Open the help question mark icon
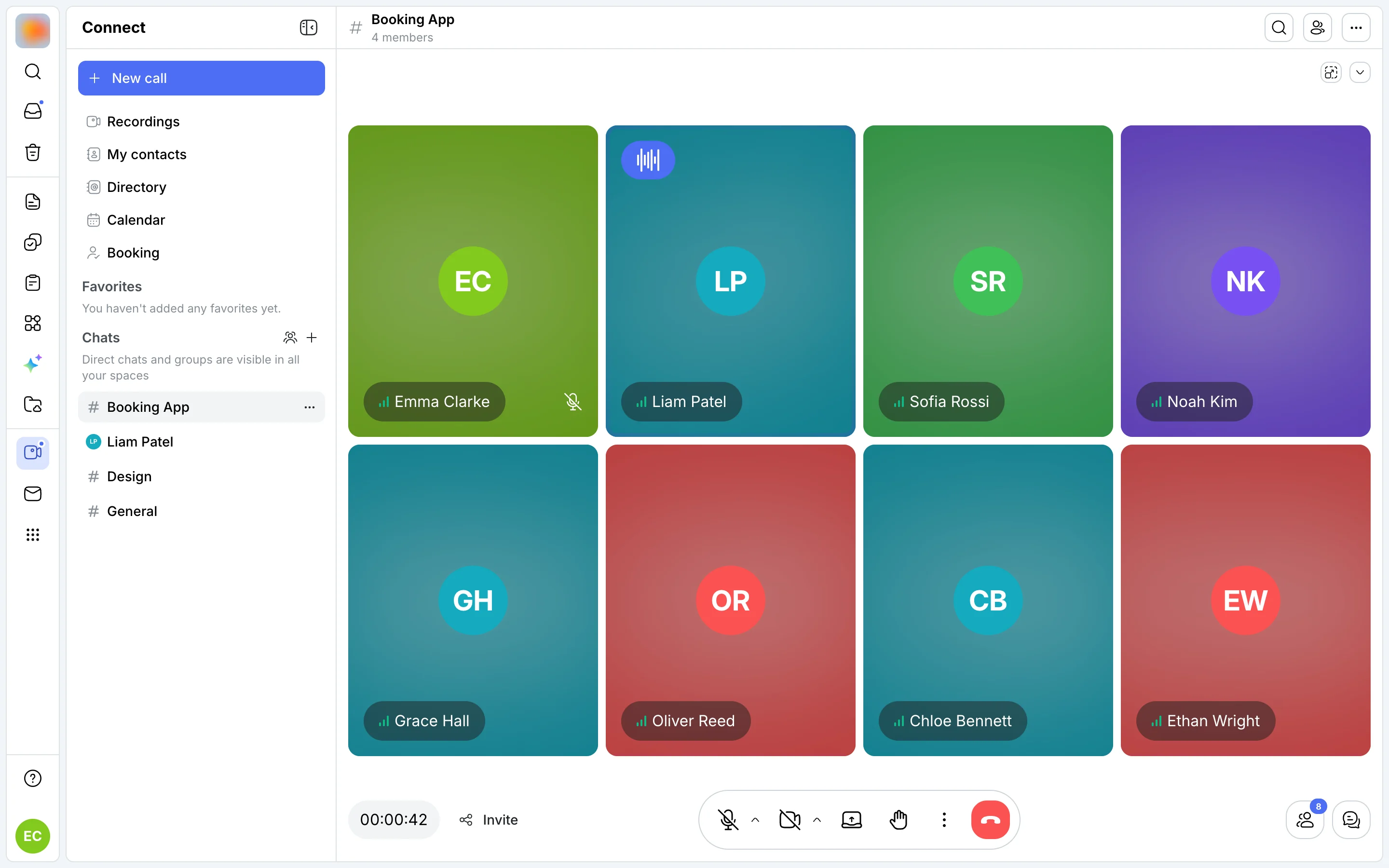Screen dimensions: 1389x868 (x=33, y=778)
